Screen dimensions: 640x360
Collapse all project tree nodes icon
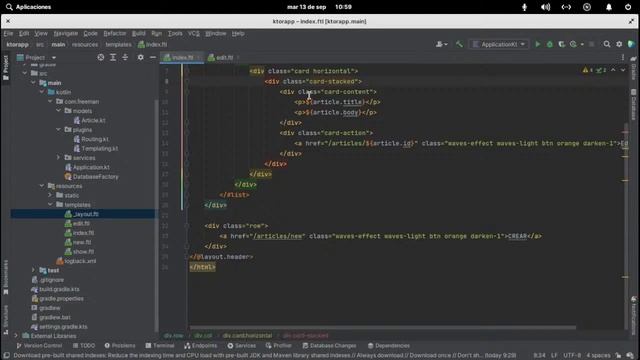pos(125,58)
